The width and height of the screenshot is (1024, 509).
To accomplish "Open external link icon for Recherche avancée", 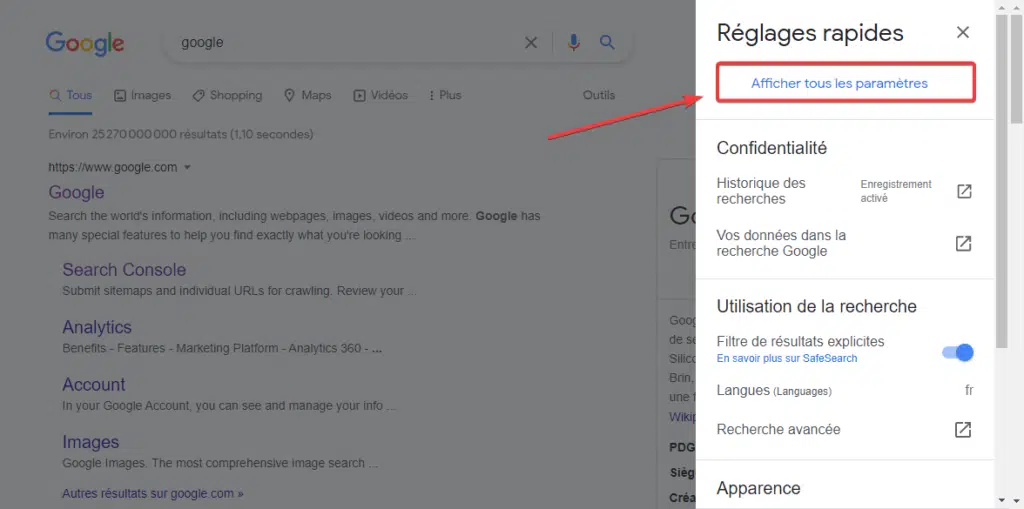I will [963, 429].
